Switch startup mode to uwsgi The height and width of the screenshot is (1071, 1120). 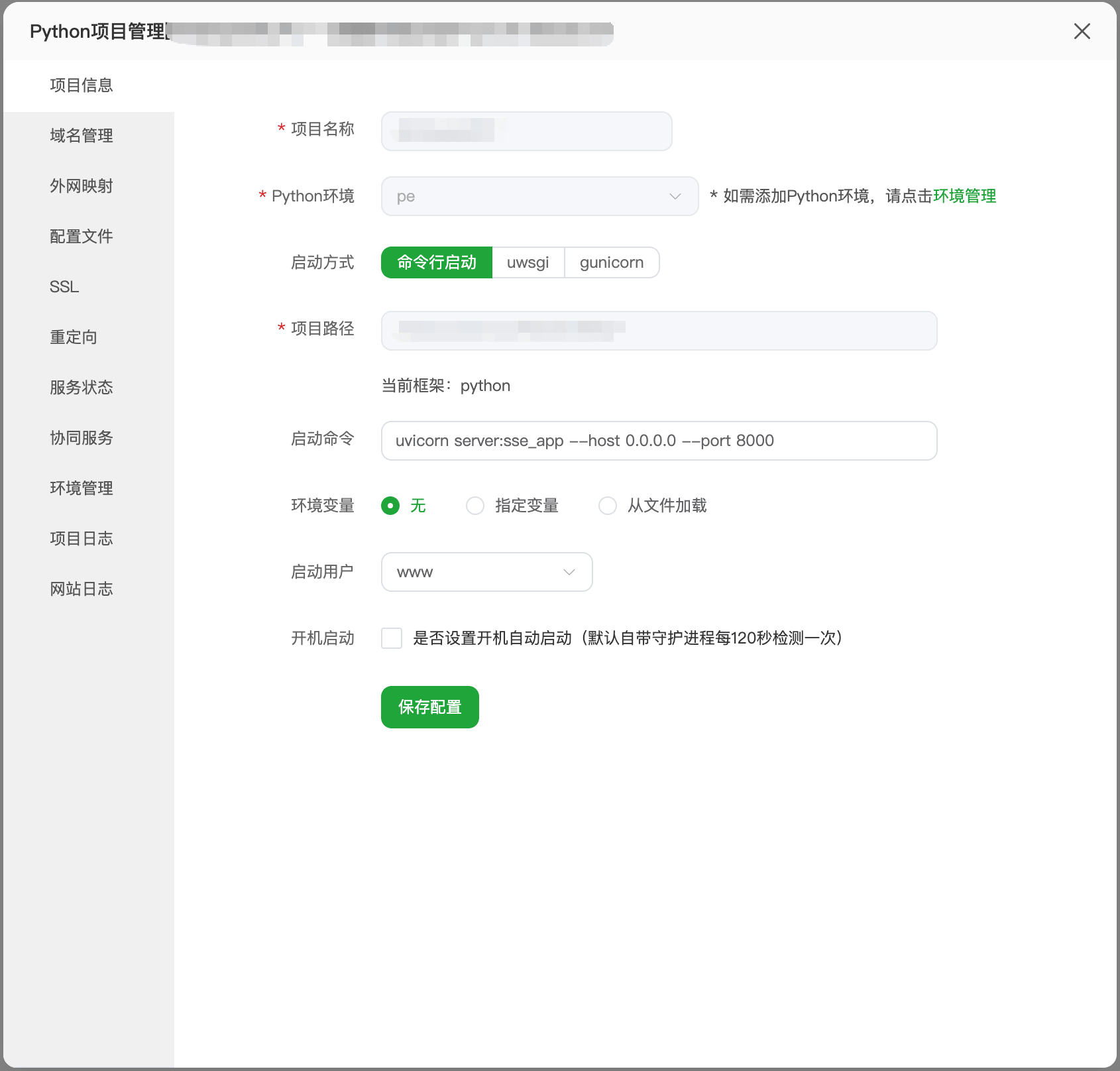(x=528, y=262)
